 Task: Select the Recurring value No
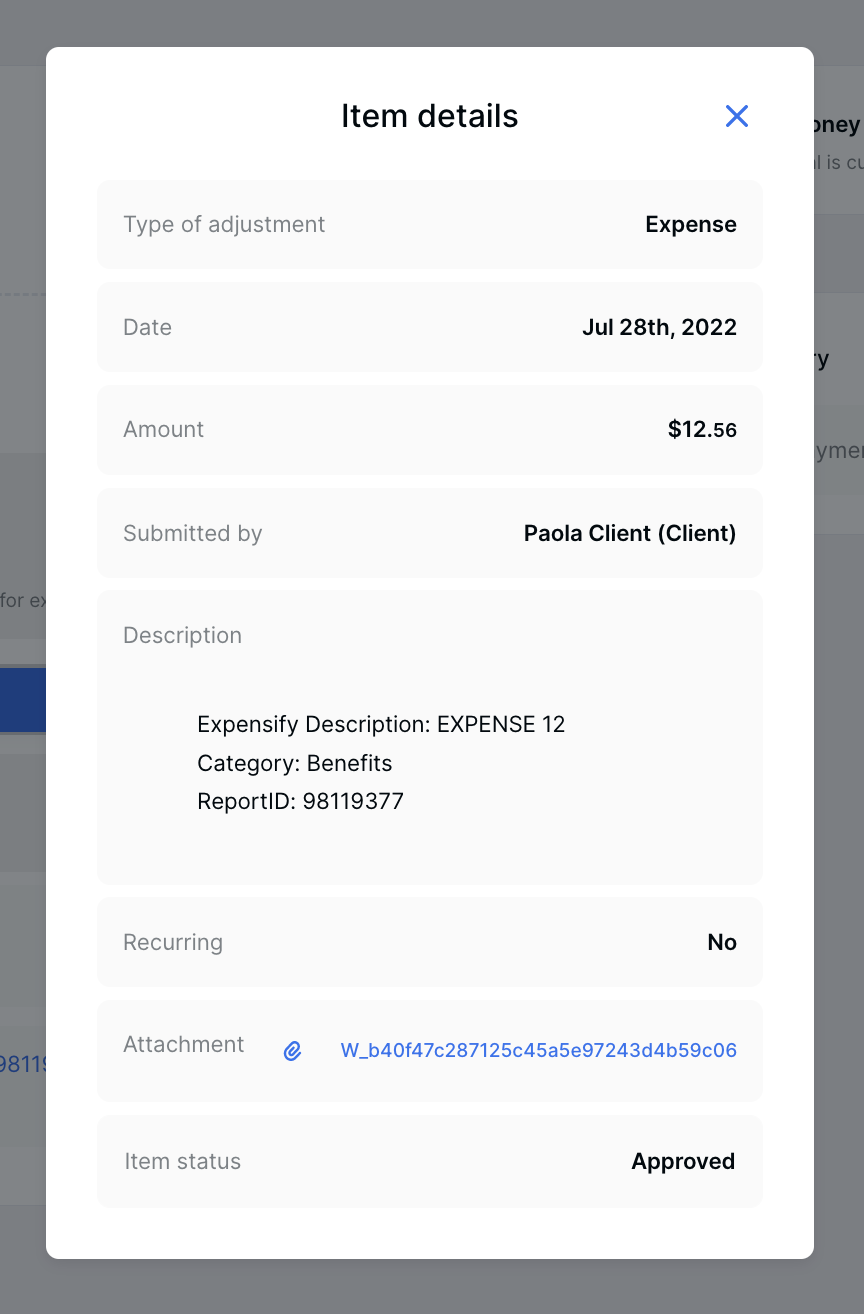coord(722,943)
